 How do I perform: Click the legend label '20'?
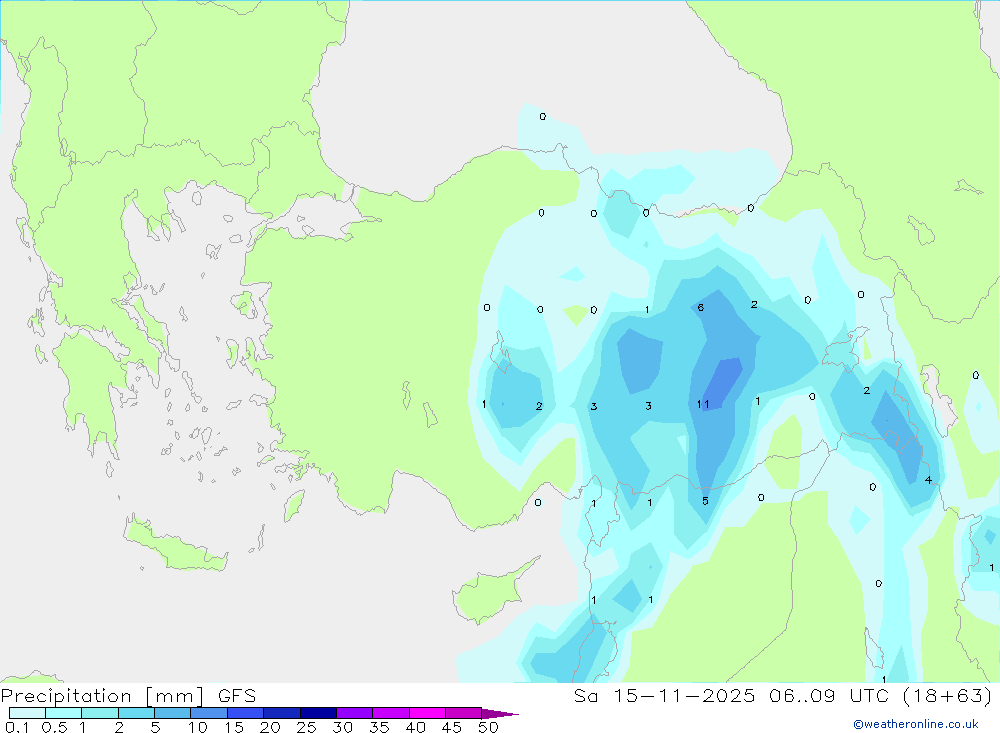[270, 727]
